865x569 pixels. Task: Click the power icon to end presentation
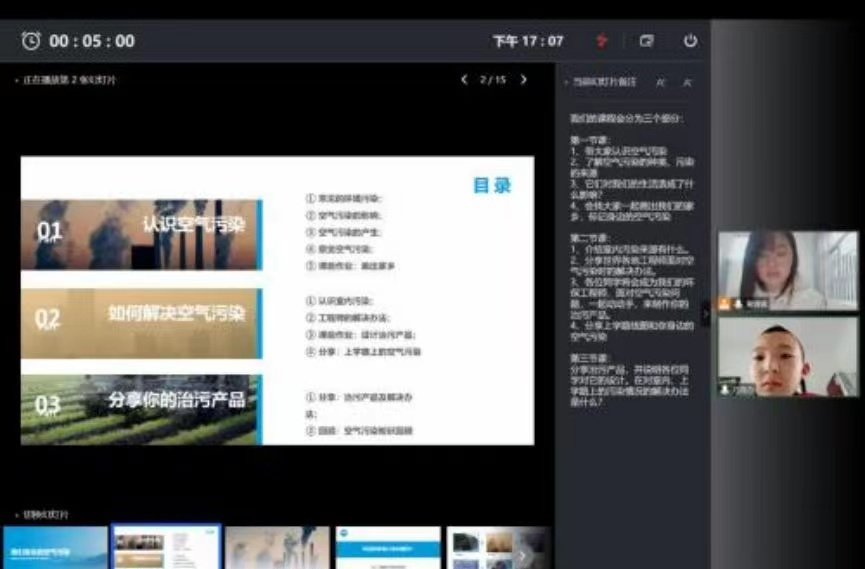click(690, 41)
